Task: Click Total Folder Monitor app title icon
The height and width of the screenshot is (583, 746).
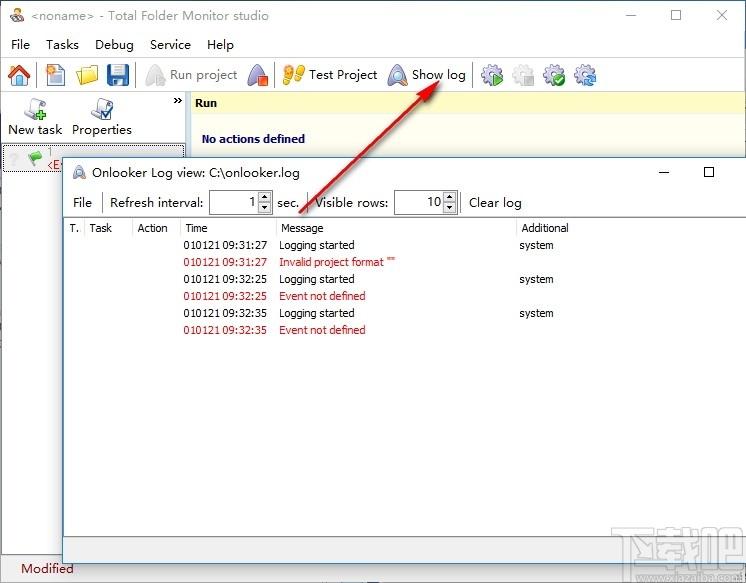Action: [x=17, y=15]
